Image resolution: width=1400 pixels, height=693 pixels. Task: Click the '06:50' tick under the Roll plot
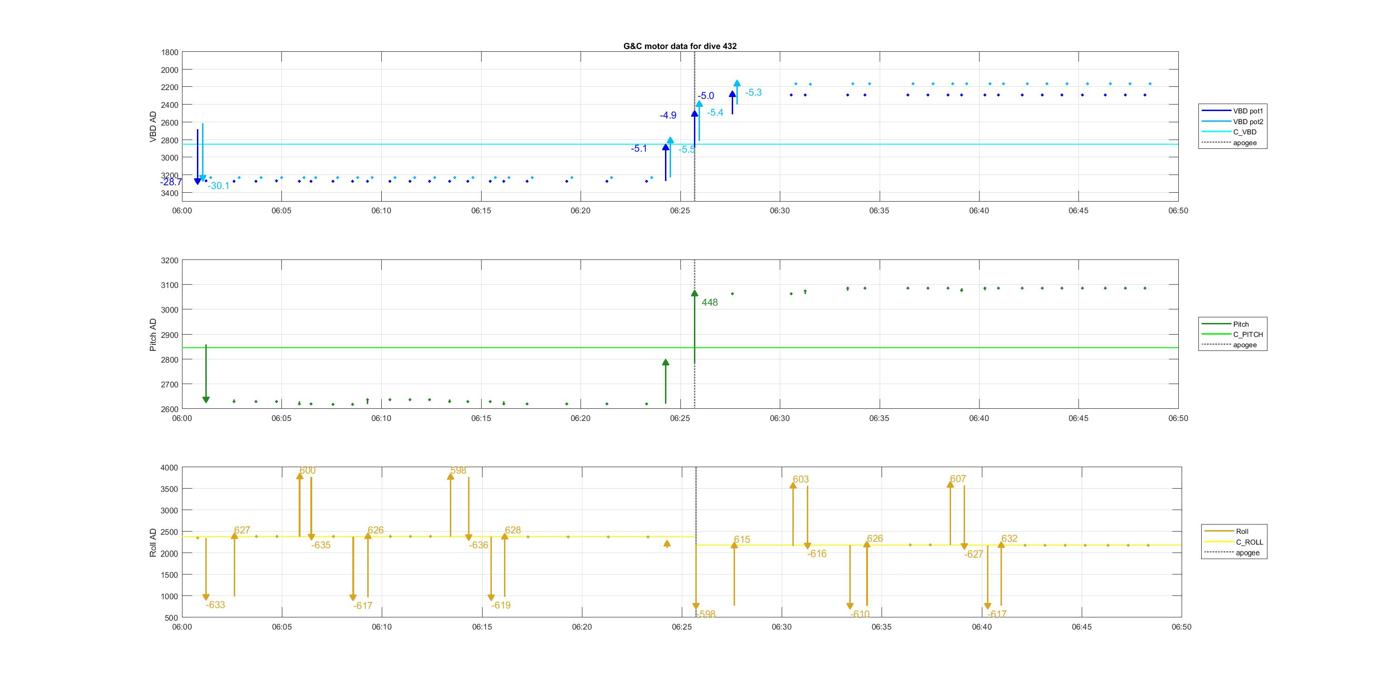(x=1181, y=627)
